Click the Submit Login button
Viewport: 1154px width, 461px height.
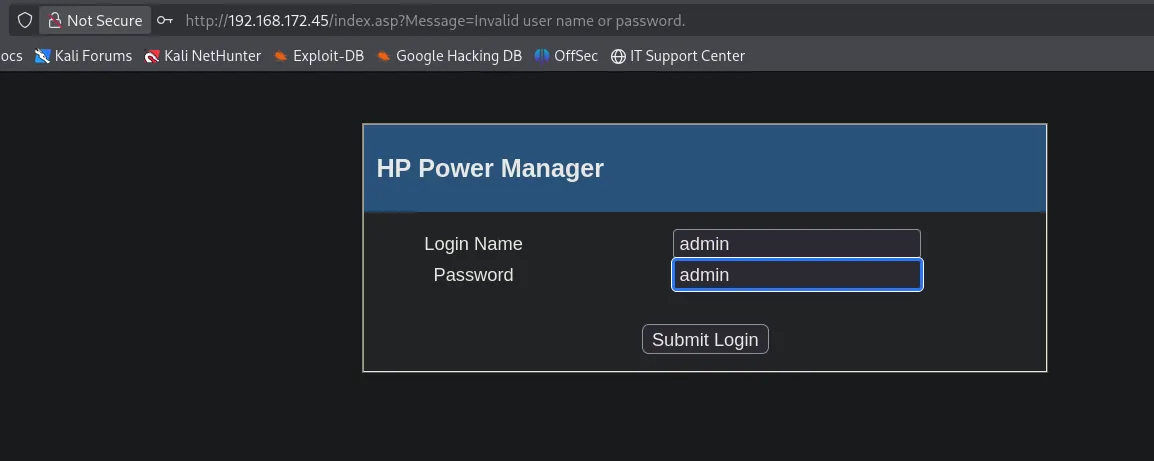pos(705,339)
